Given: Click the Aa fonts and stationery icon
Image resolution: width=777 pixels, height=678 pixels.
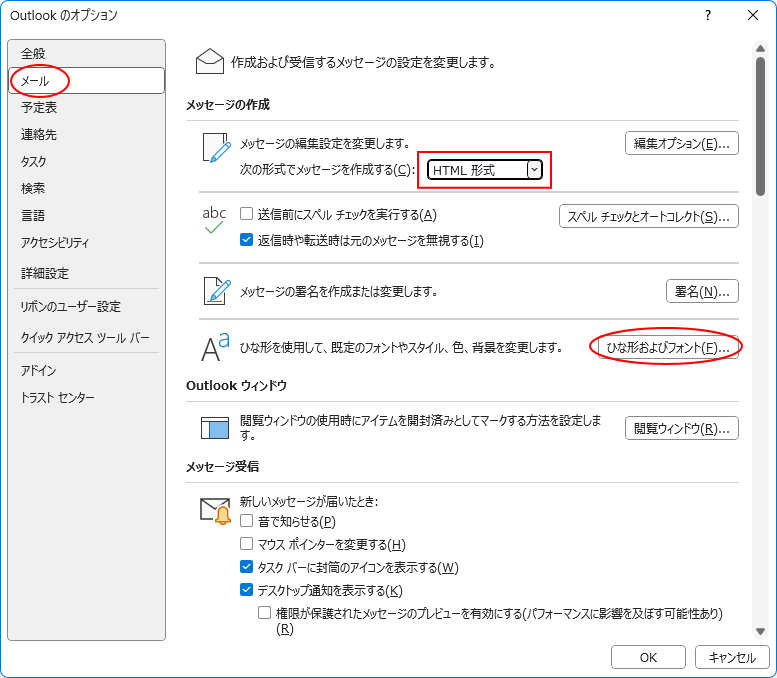Looking at the screenshot, I should 215,347.
